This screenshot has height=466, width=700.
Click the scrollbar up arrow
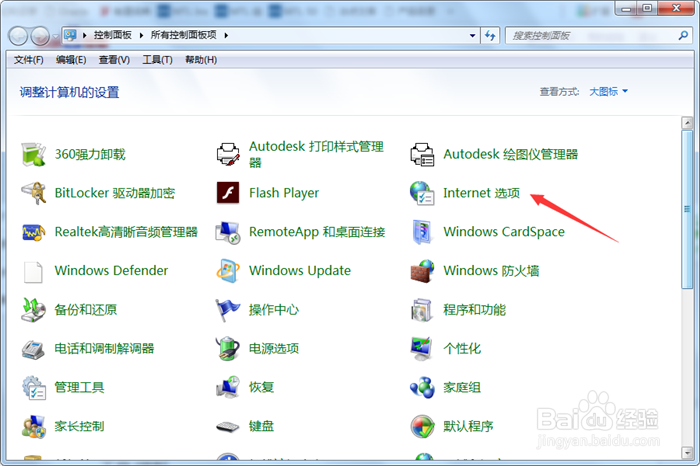coord(688,122)
